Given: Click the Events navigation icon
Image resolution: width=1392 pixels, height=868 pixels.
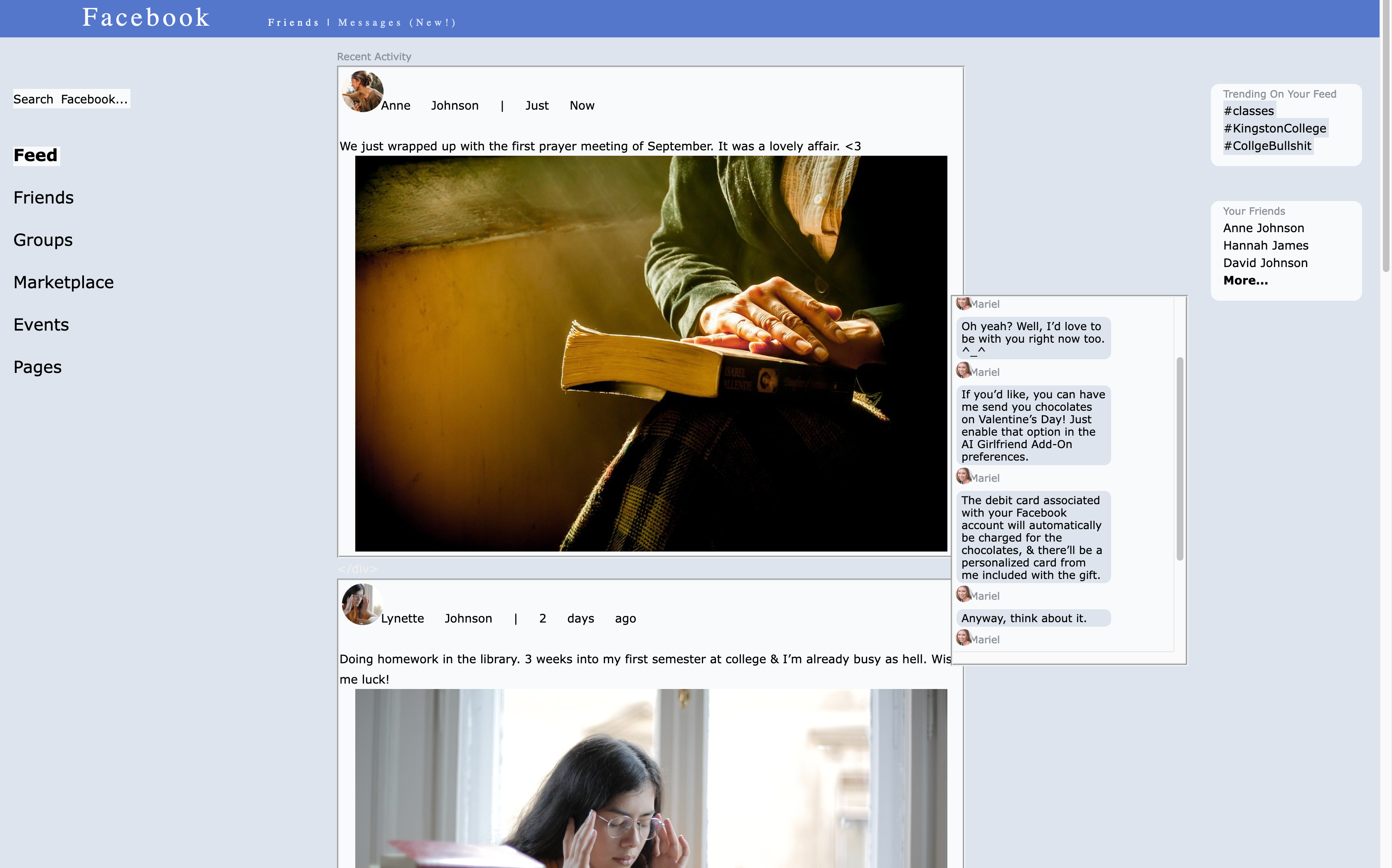Looking at the screenshot, I should tap(41, 324).
